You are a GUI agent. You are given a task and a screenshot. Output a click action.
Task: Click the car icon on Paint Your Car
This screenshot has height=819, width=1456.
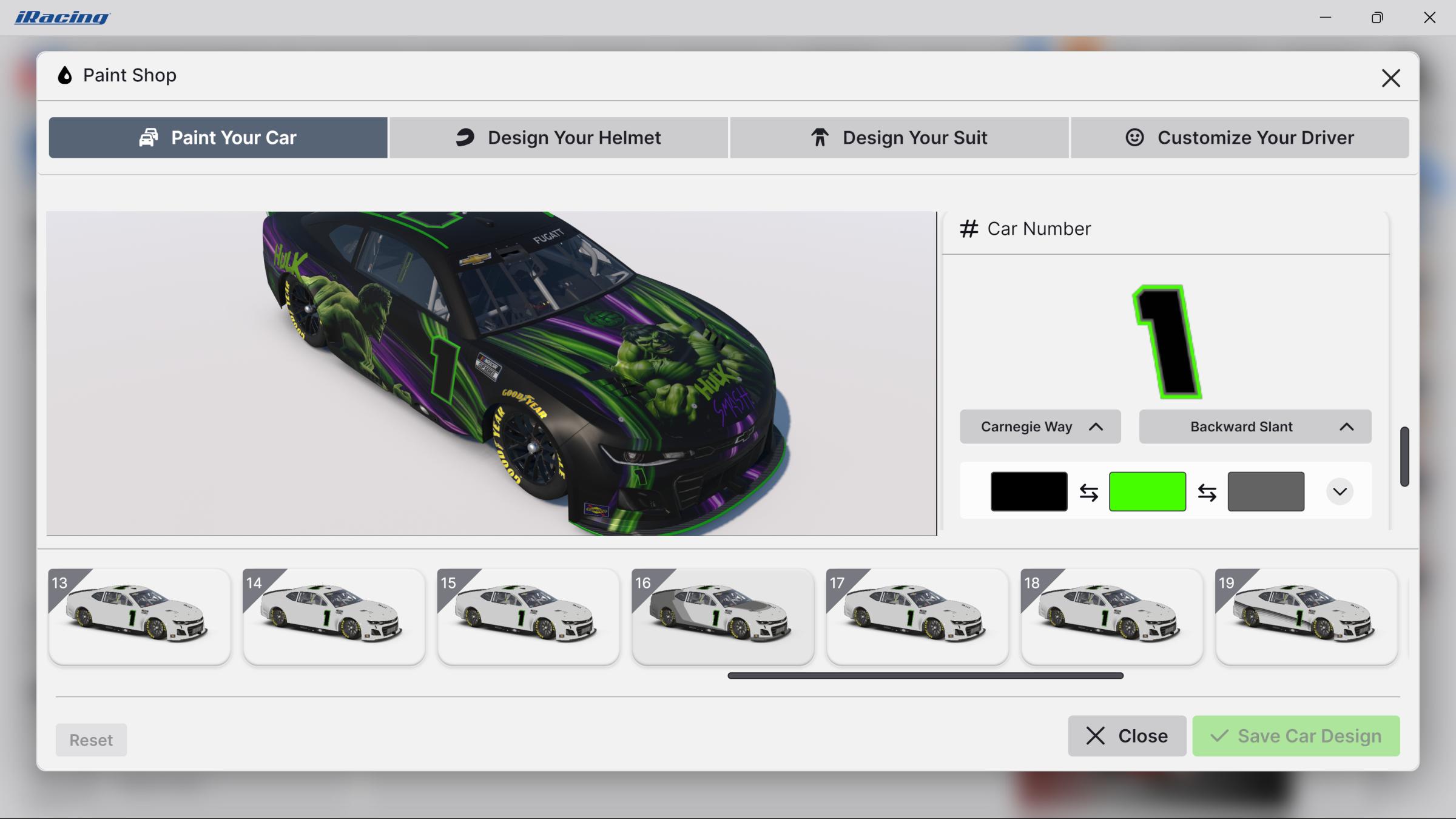point(147,137)
